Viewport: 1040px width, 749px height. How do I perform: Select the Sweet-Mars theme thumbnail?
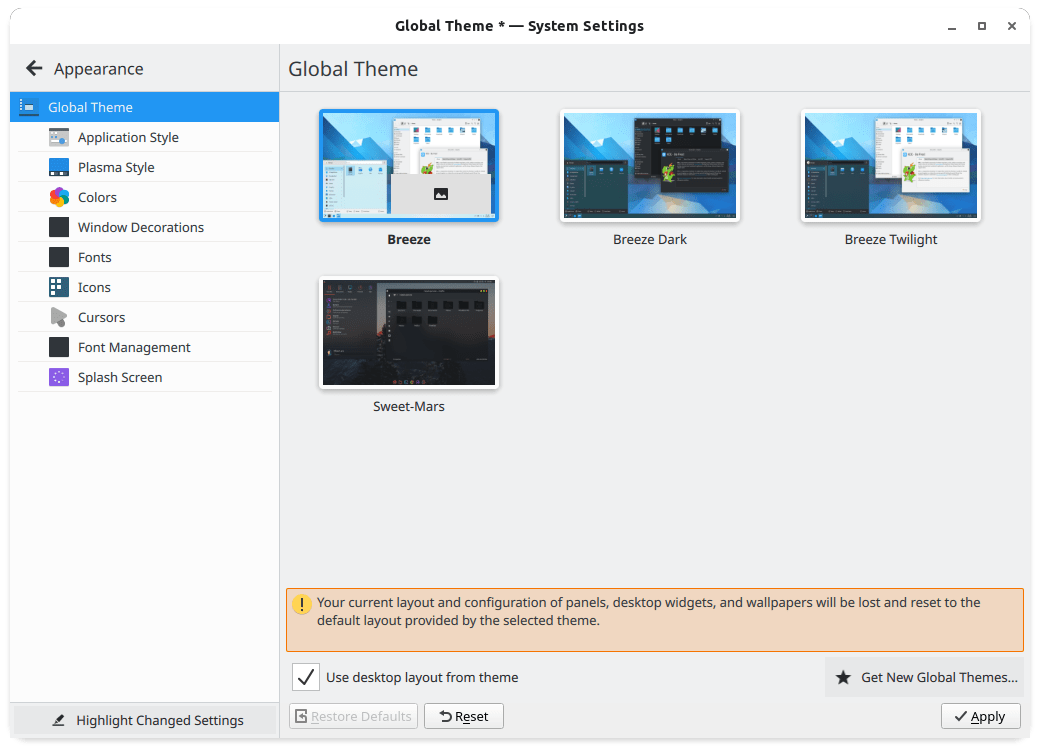[x=408, y=332]
